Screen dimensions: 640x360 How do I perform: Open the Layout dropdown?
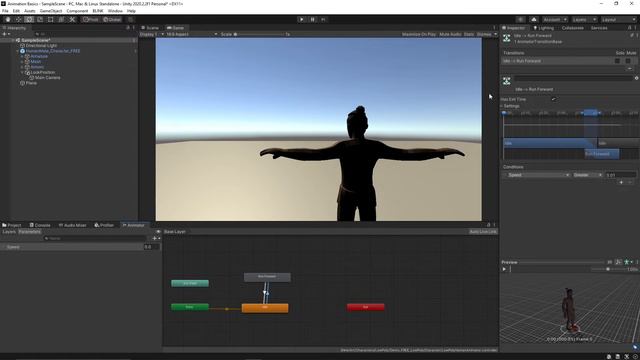[618, 20]
